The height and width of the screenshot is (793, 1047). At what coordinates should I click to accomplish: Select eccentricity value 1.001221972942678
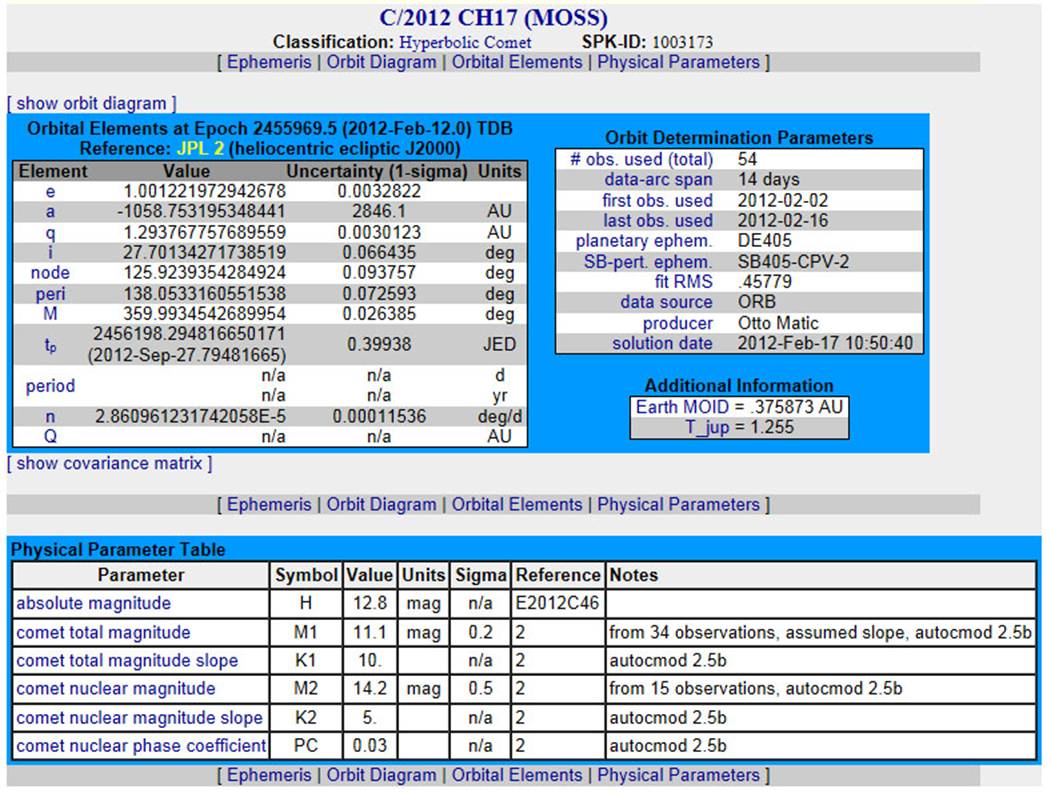pyautogui.click(x=204, y=192)
